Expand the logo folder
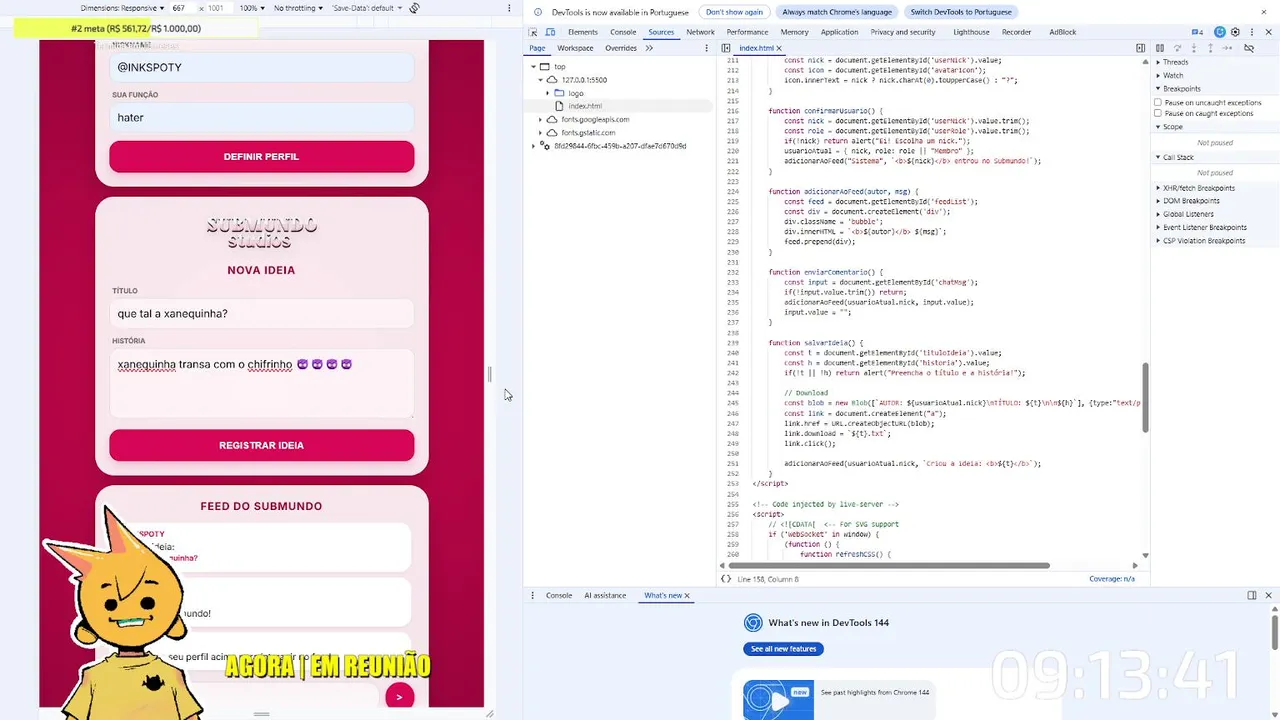 pyautogui.click(x=549, y=93)
